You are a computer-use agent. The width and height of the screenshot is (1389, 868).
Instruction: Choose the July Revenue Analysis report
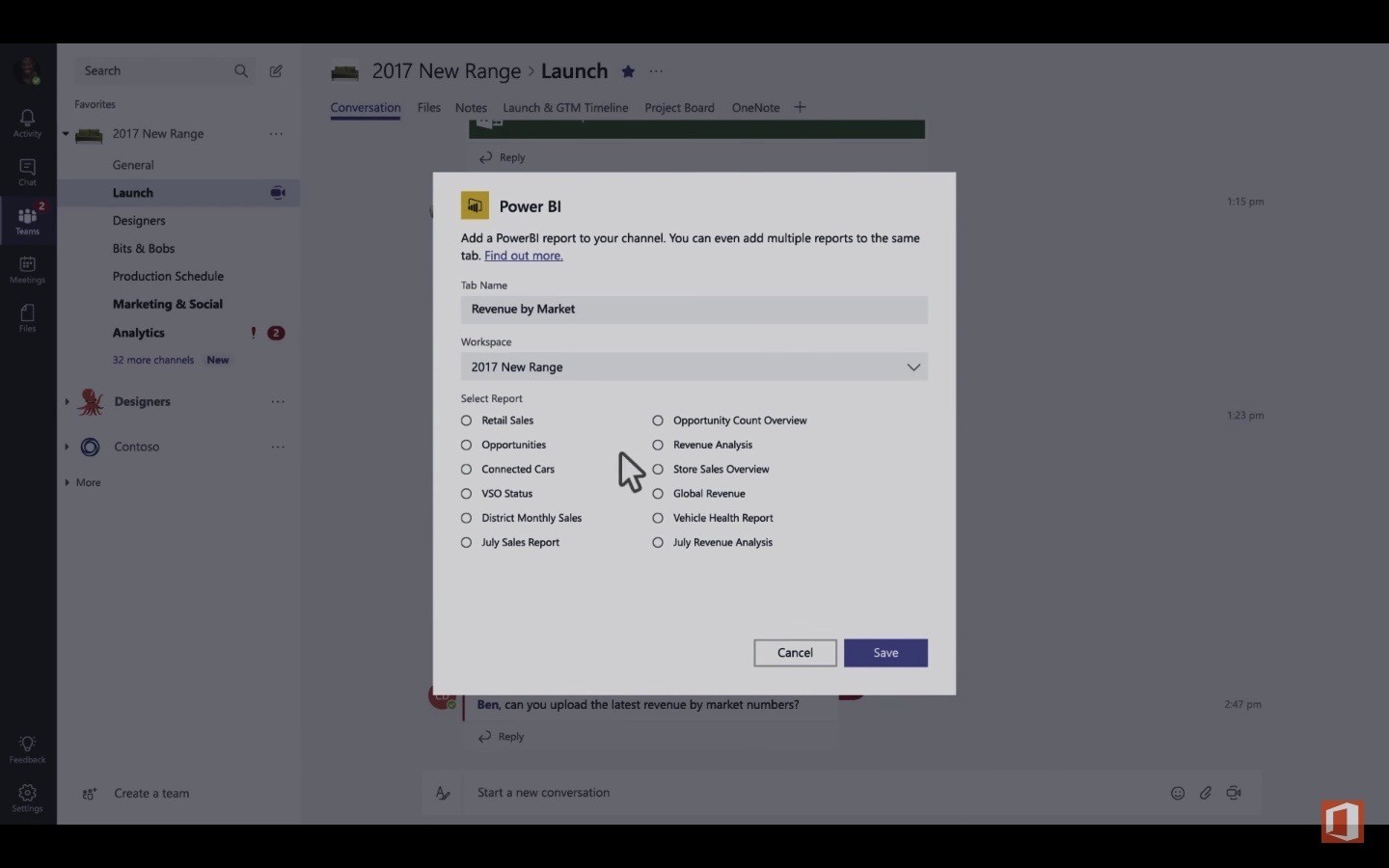click(658, 543)
